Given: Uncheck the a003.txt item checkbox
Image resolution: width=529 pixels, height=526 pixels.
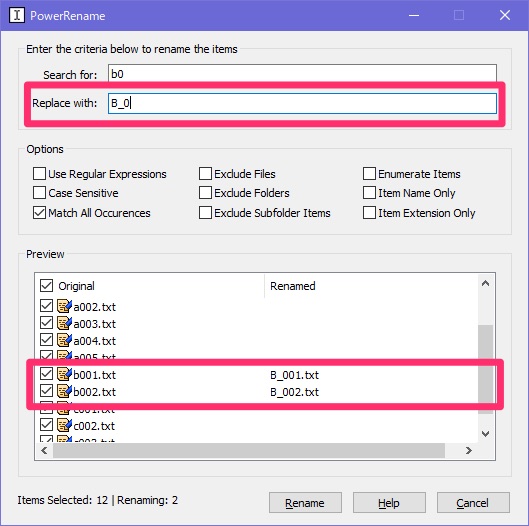Looking at the screenshot, I should (46, 323).
